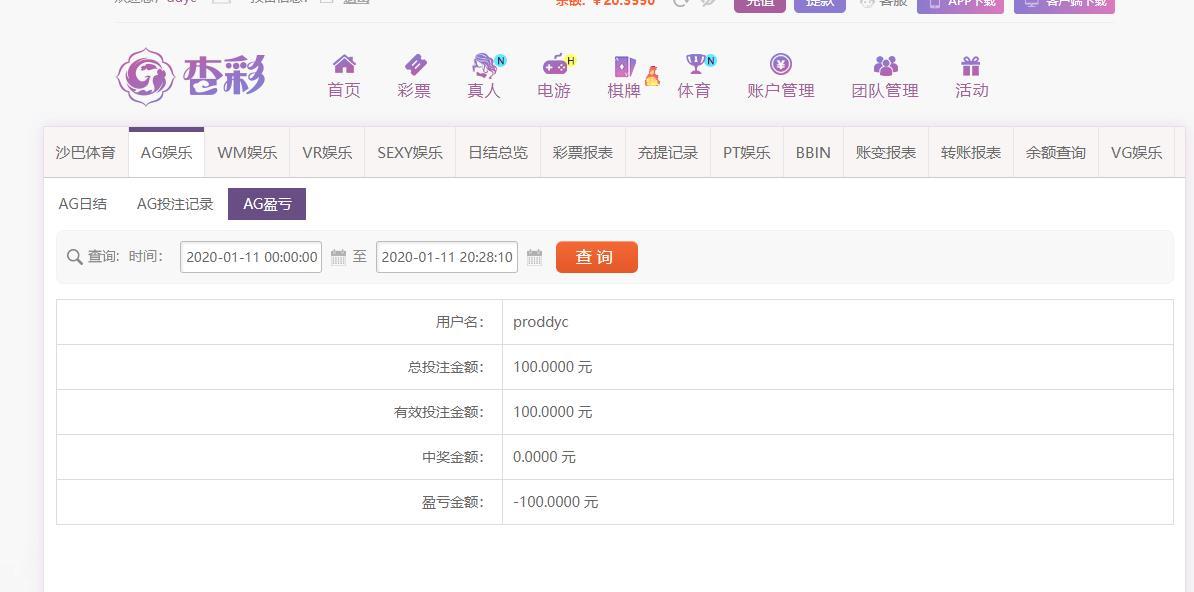Open 棋牌 card games icon

(625, 67)
